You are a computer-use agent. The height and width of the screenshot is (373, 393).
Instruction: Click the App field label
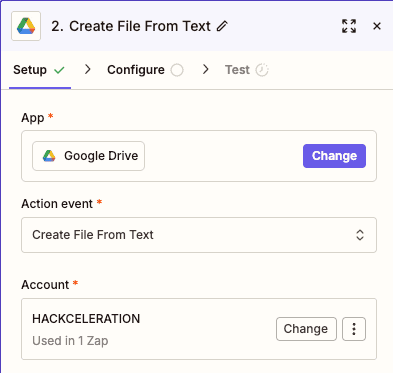[x=33, y=118]
